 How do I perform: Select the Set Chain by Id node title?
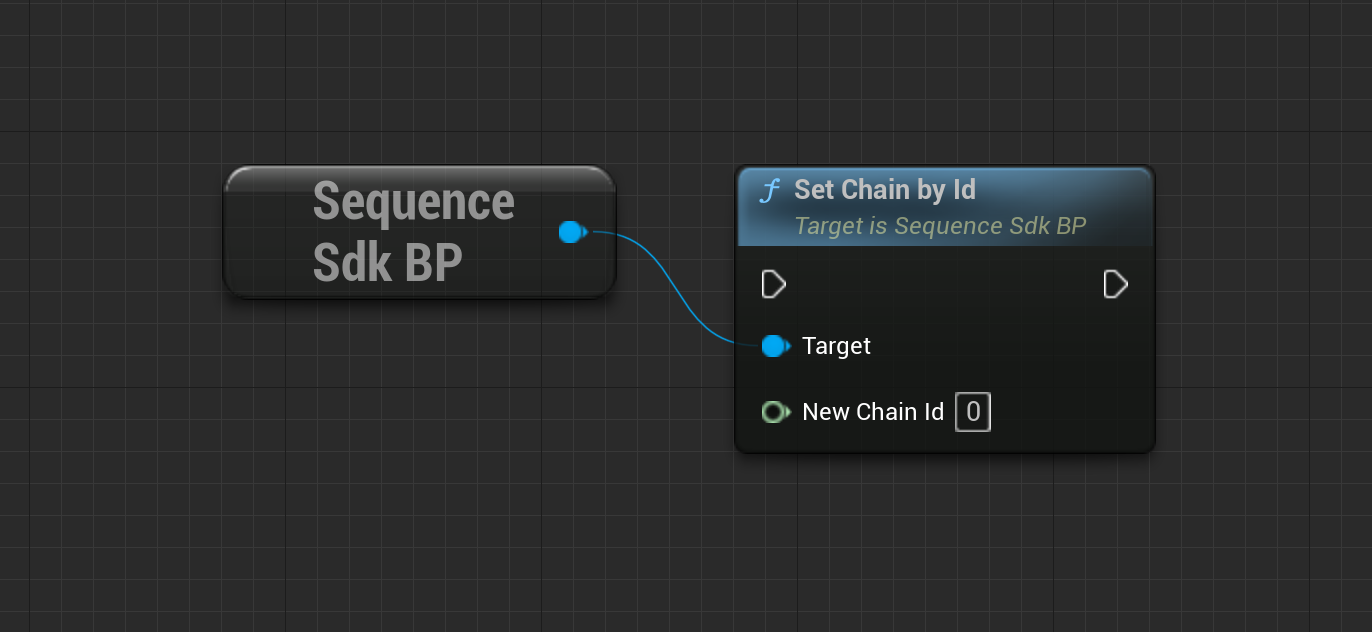(885, 190)
